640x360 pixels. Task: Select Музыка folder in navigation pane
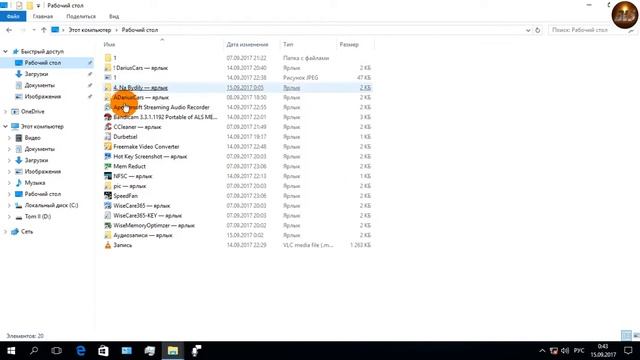(x=35, y=183)
